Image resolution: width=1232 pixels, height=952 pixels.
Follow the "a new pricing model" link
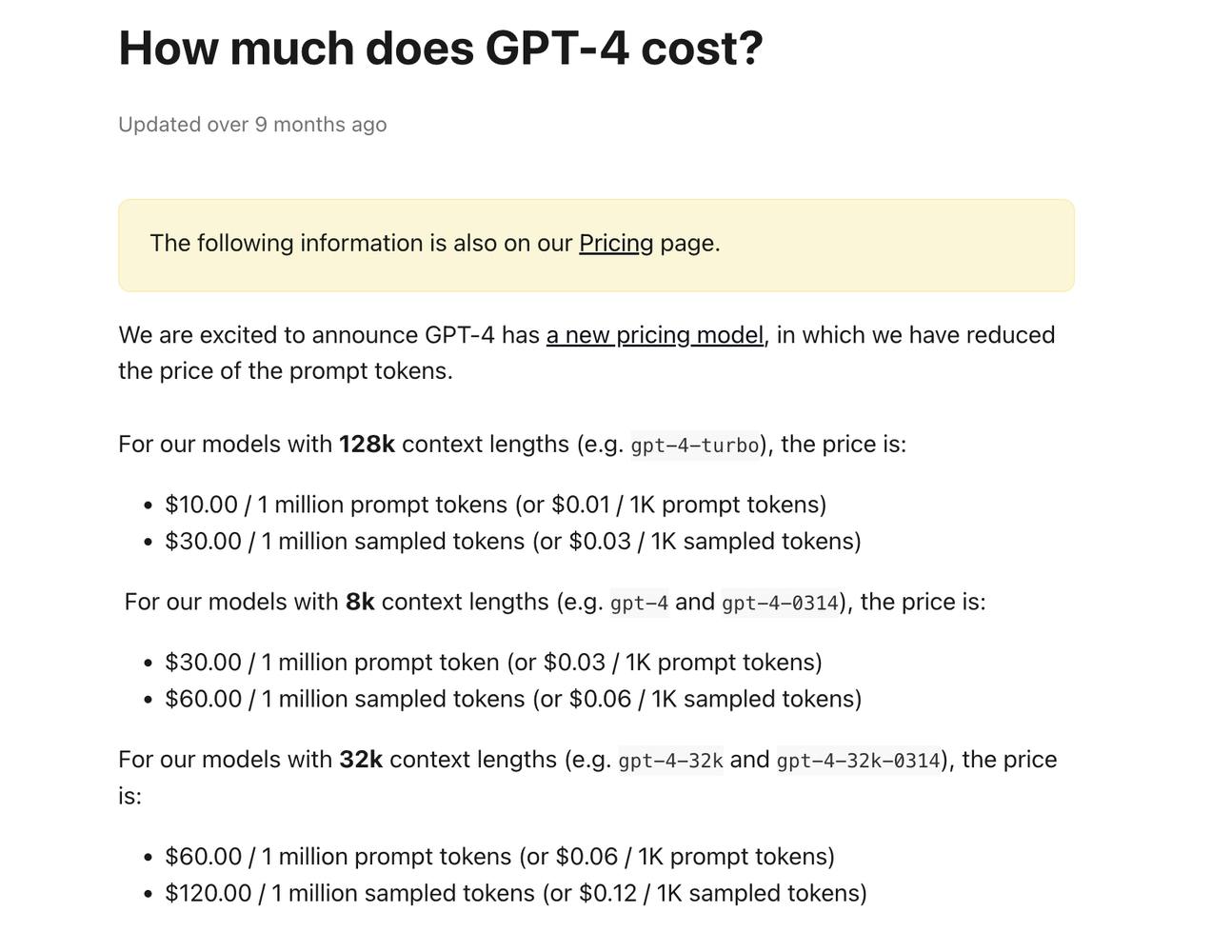pyautogui.click(x=654, y=335)
